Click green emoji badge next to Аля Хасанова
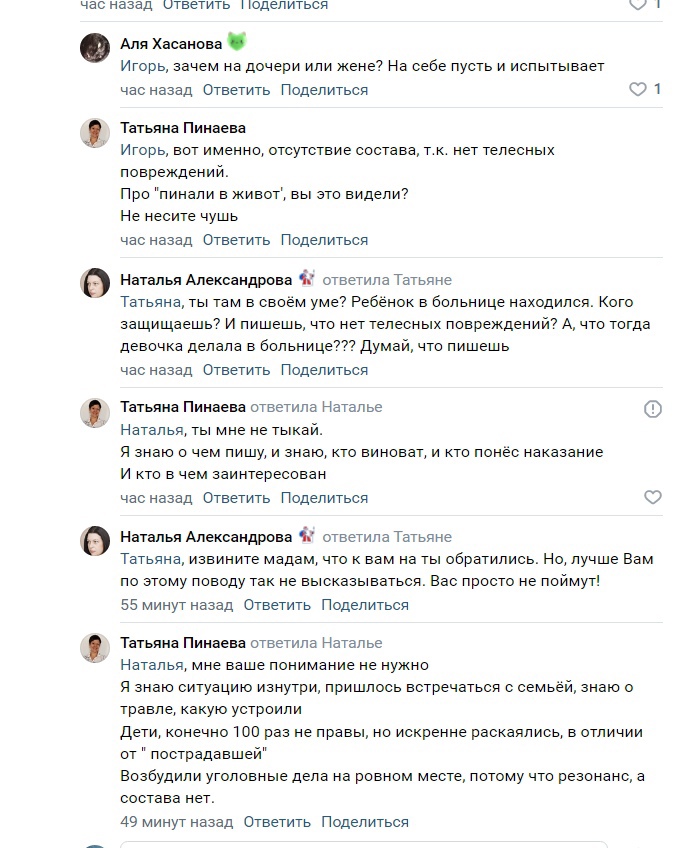 (x=237, y=43)
